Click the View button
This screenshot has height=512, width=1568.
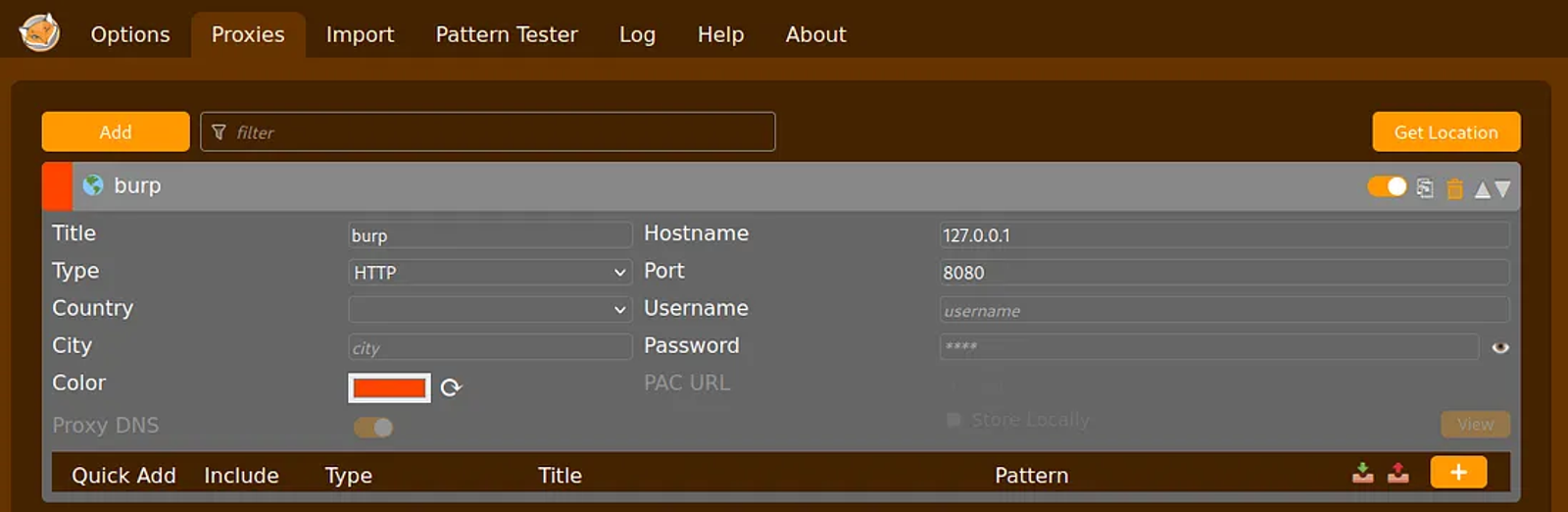tap(1475, 424)
